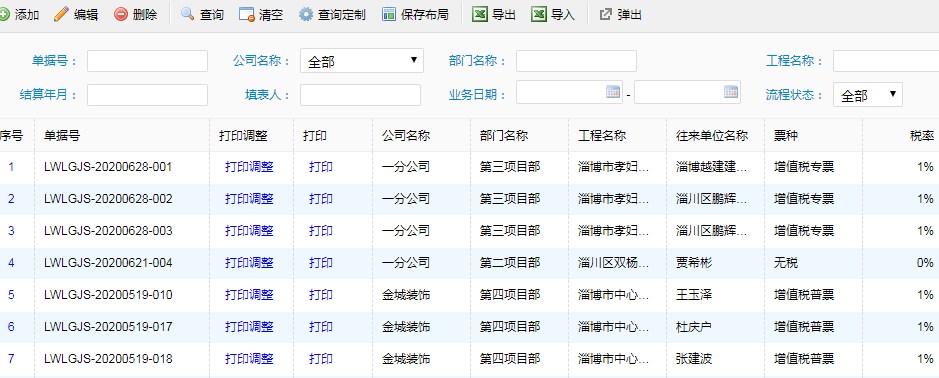This screenshot has width=939, height=378.
Task: Click the 票种 column header
Action: [x=786, y=136]
